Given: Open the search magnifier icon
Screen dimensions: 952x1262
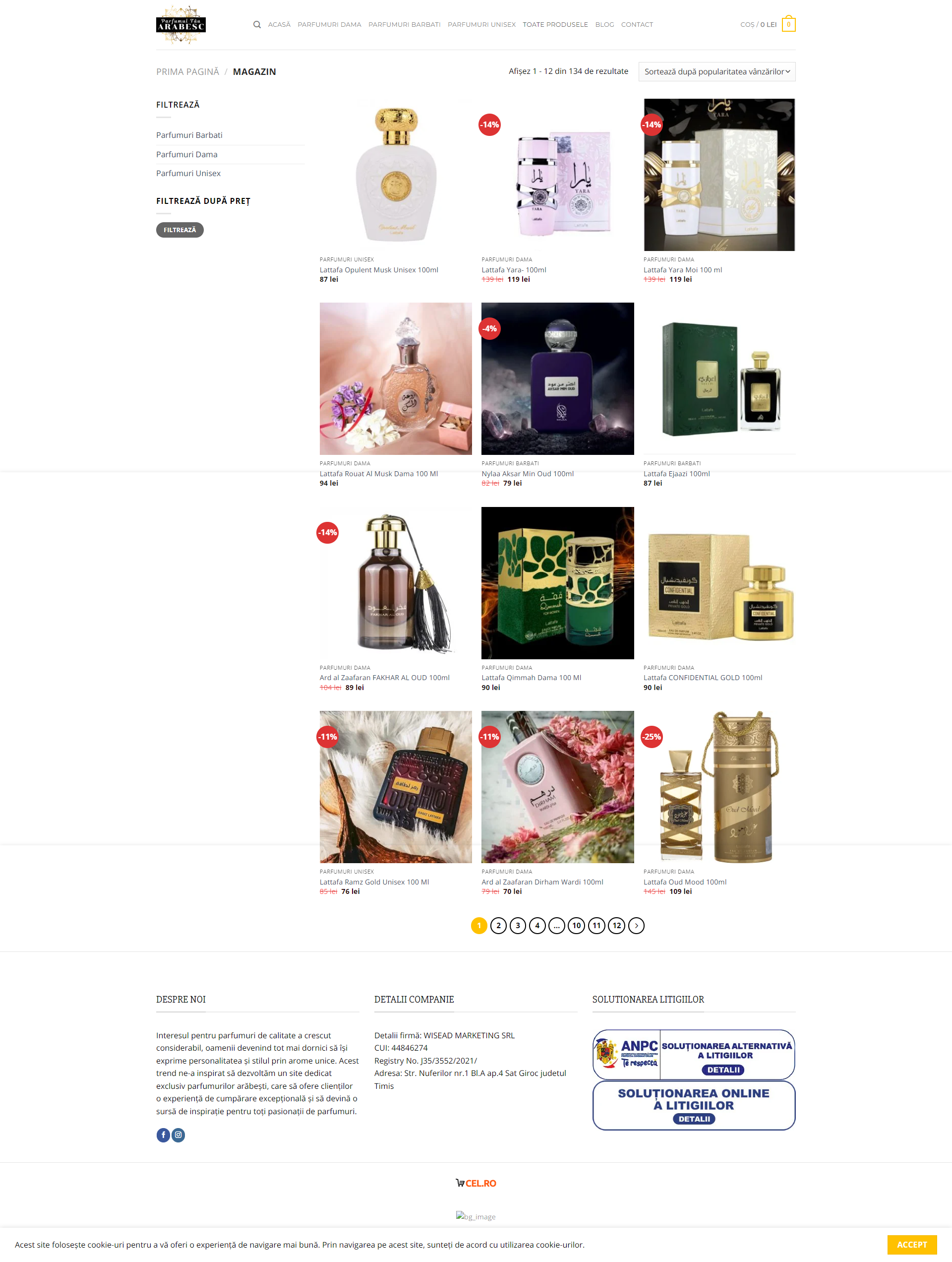Looking at the screenshot, I should 257,24.
